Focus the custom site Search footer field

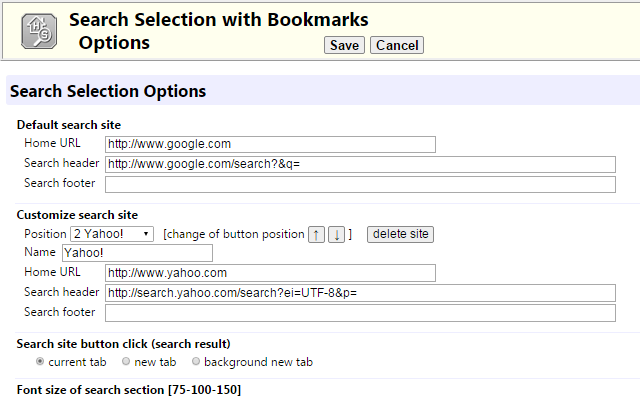(360, 313)
